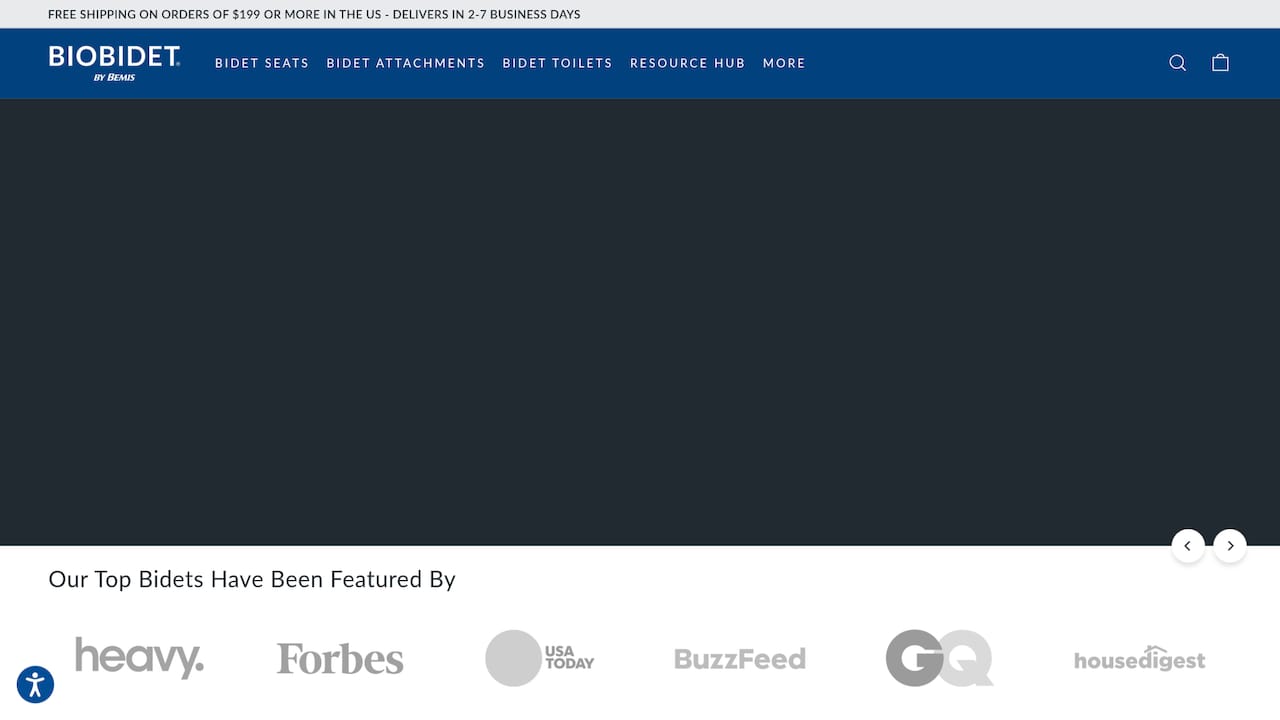Navigate to BIDET TOILETS

click(x=557, y=63)
